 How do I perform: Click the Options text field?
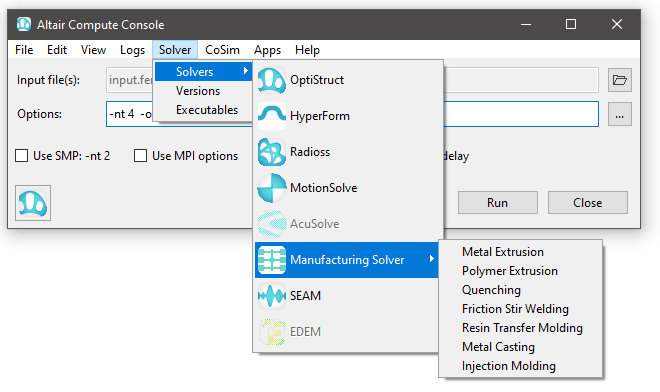click(x=352, y=114)
